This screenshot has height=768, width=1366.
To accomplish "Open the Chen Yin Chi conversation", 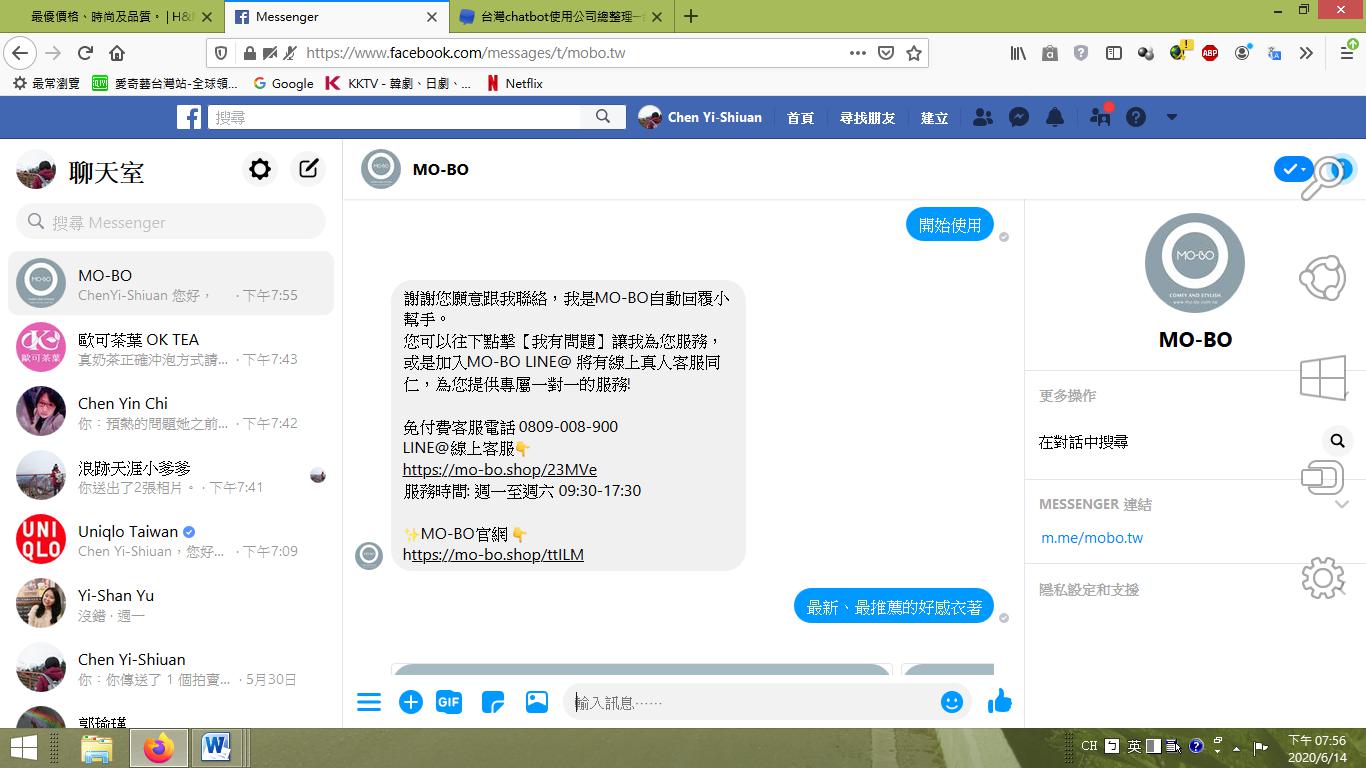I will click(x=171, y=412).
